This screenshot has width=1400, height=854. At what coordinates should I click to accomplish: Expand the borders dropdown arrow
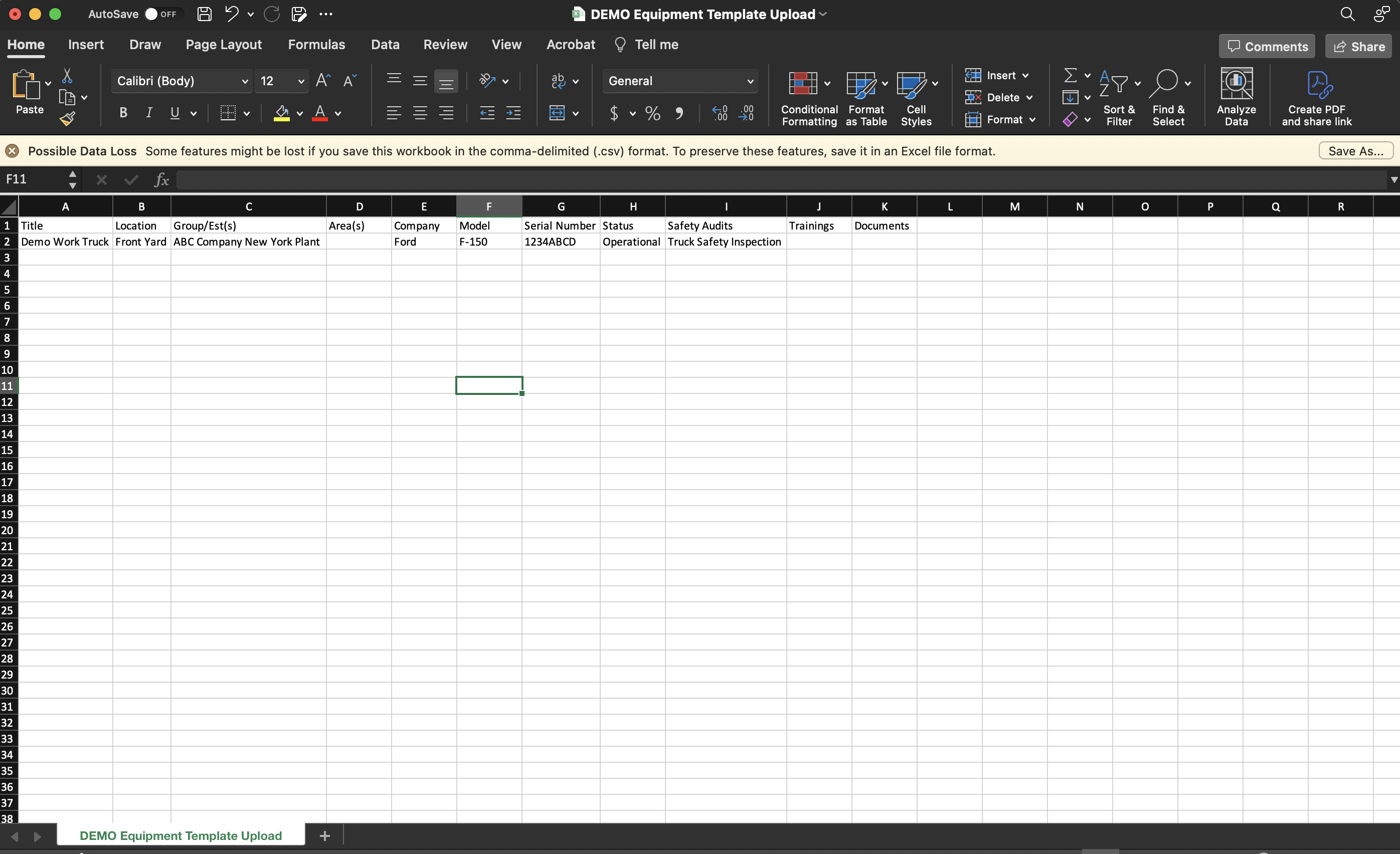click(247, 114)
